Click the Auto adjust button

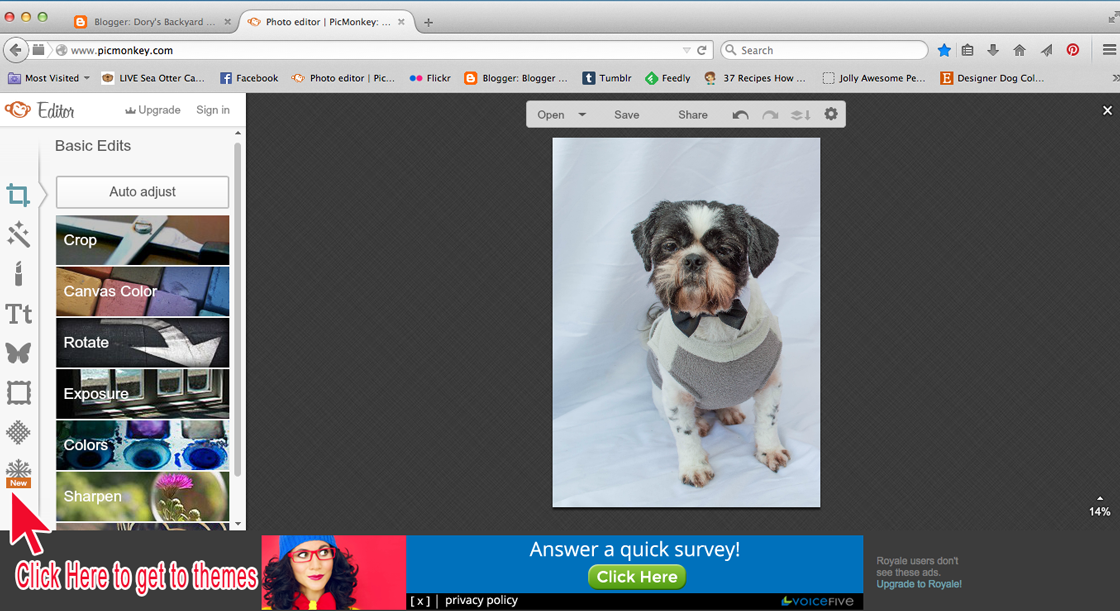point(142,192)
